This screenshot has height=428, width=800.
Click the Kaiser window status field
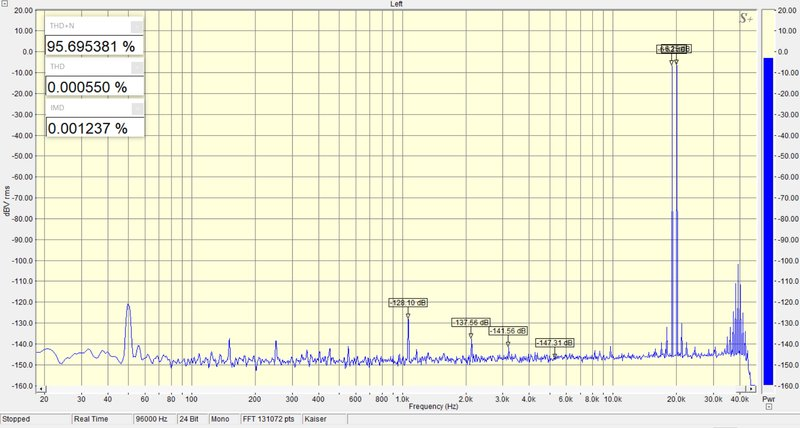[324, 419]
